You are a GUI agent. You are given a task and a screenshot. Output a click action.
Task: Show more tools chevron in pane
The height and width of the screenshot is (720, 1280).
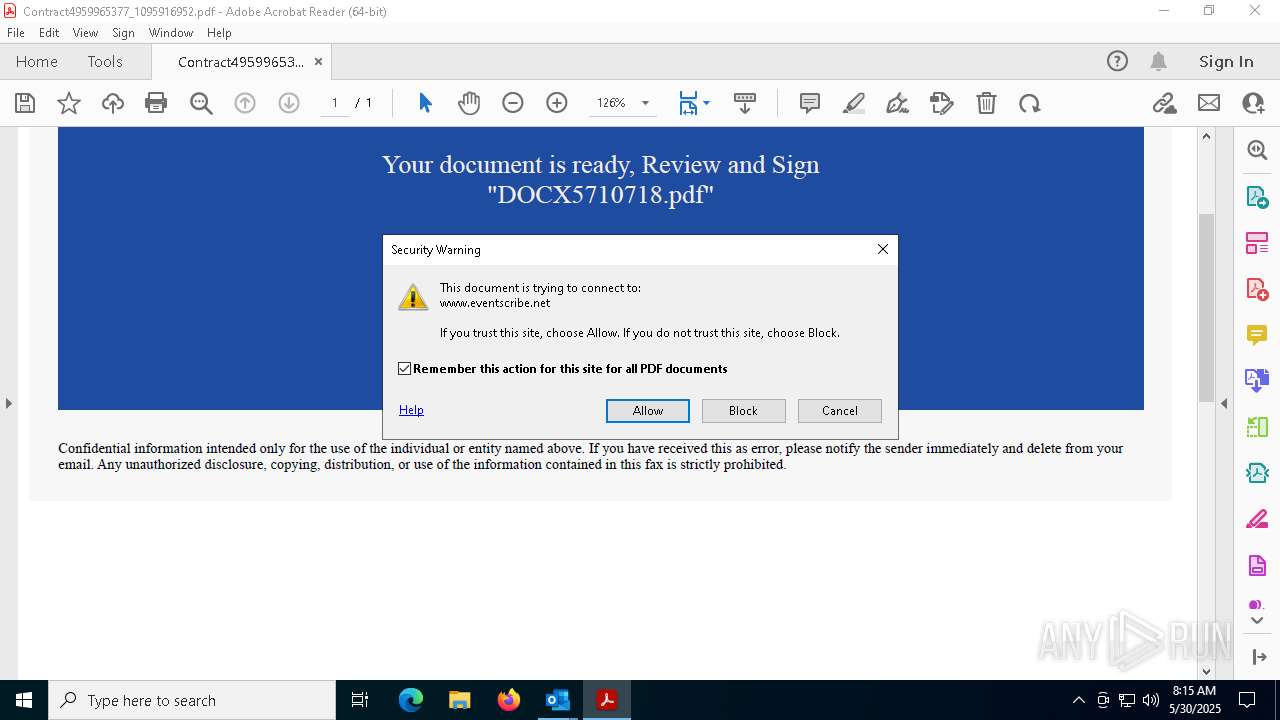coord(1257,621)
